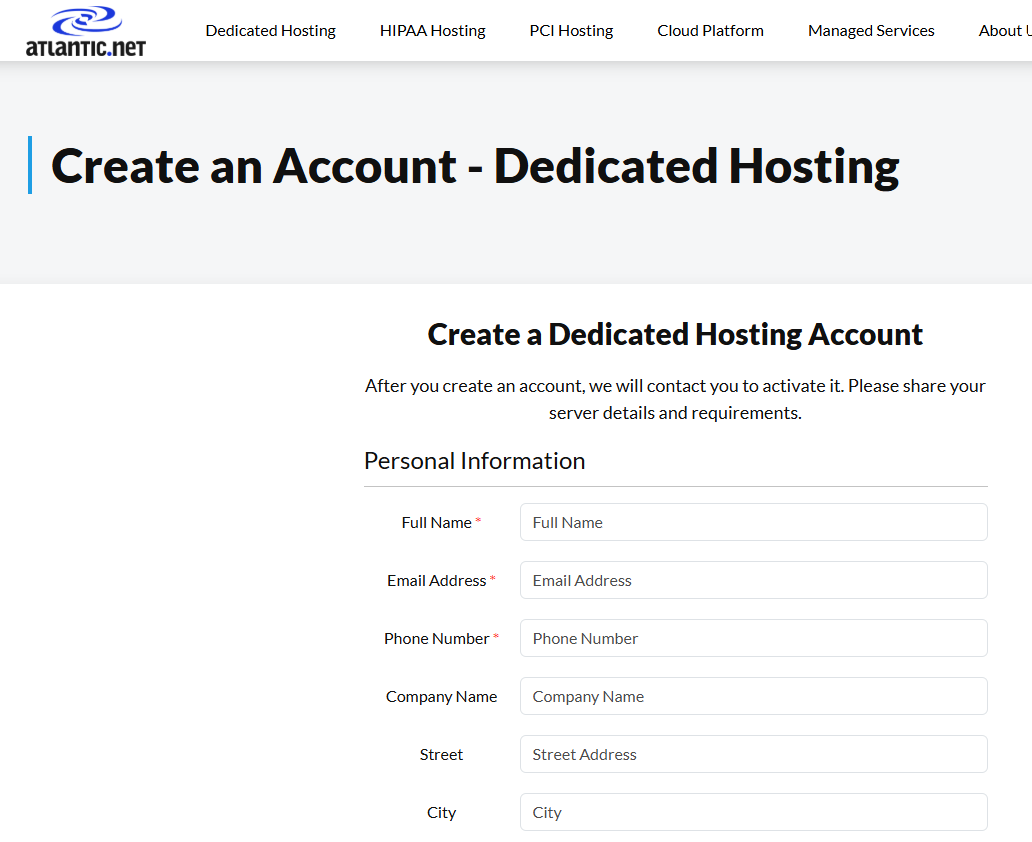
Task: Open the Managed Services menu
Action: 871,31
